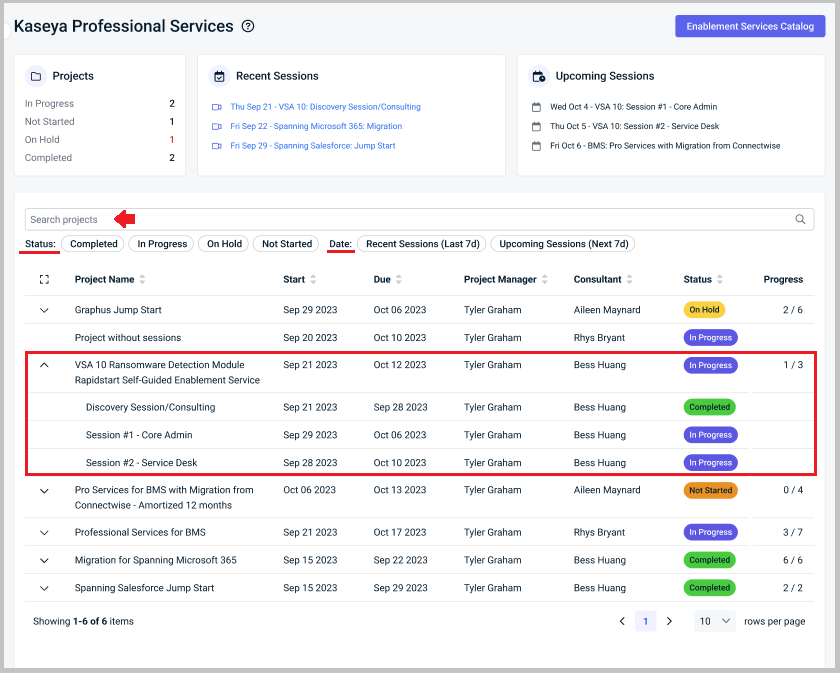
Task: Sort by Status column arrows
Action: tap(721, 280)
